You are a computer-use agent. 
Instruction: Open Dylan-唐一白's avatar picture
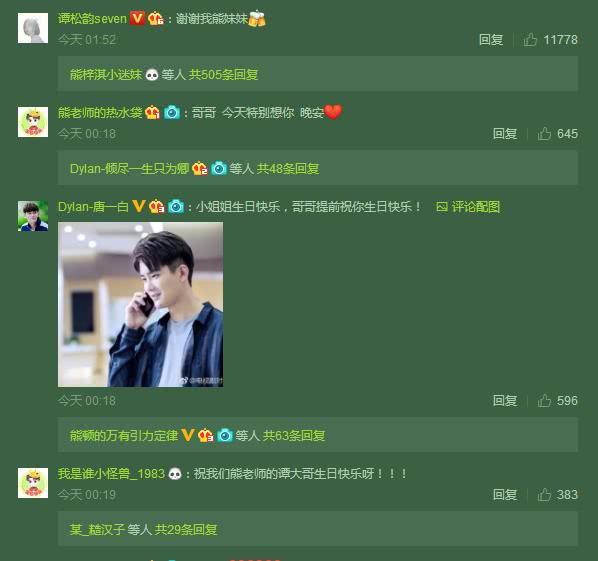point(33,216)
